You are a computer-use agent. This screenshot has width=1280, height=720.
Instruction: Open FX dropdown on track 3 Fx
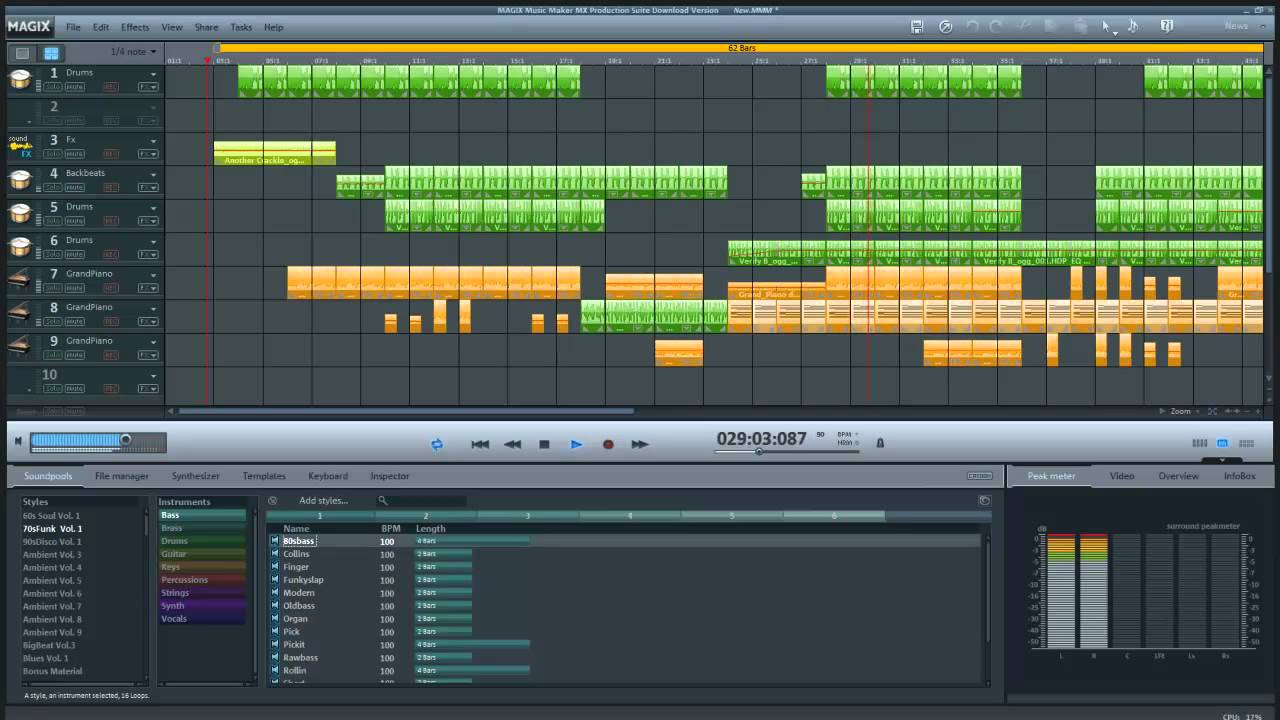148,154
